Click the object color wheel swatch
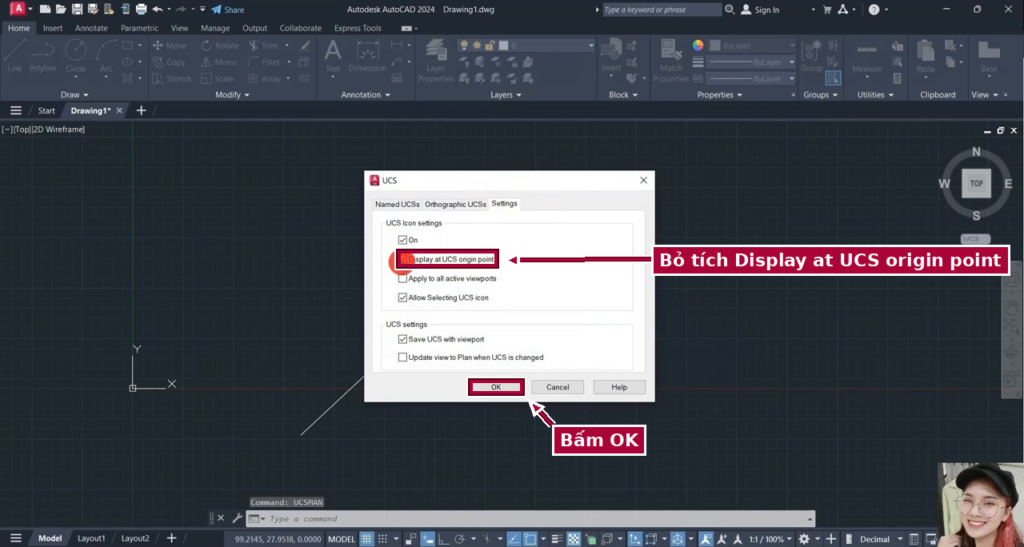 coord(698,45)
